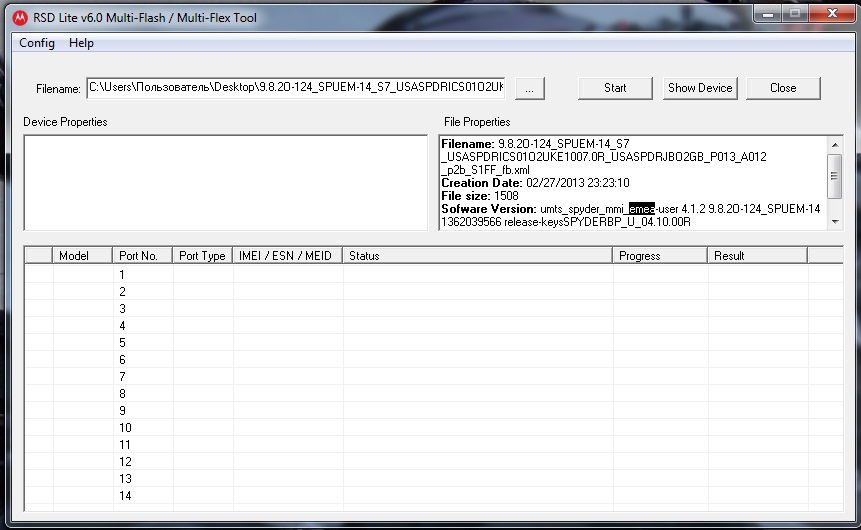This screenshot has width=861, height=530.
Task: Select port row number 9
Action: (434, 410)
